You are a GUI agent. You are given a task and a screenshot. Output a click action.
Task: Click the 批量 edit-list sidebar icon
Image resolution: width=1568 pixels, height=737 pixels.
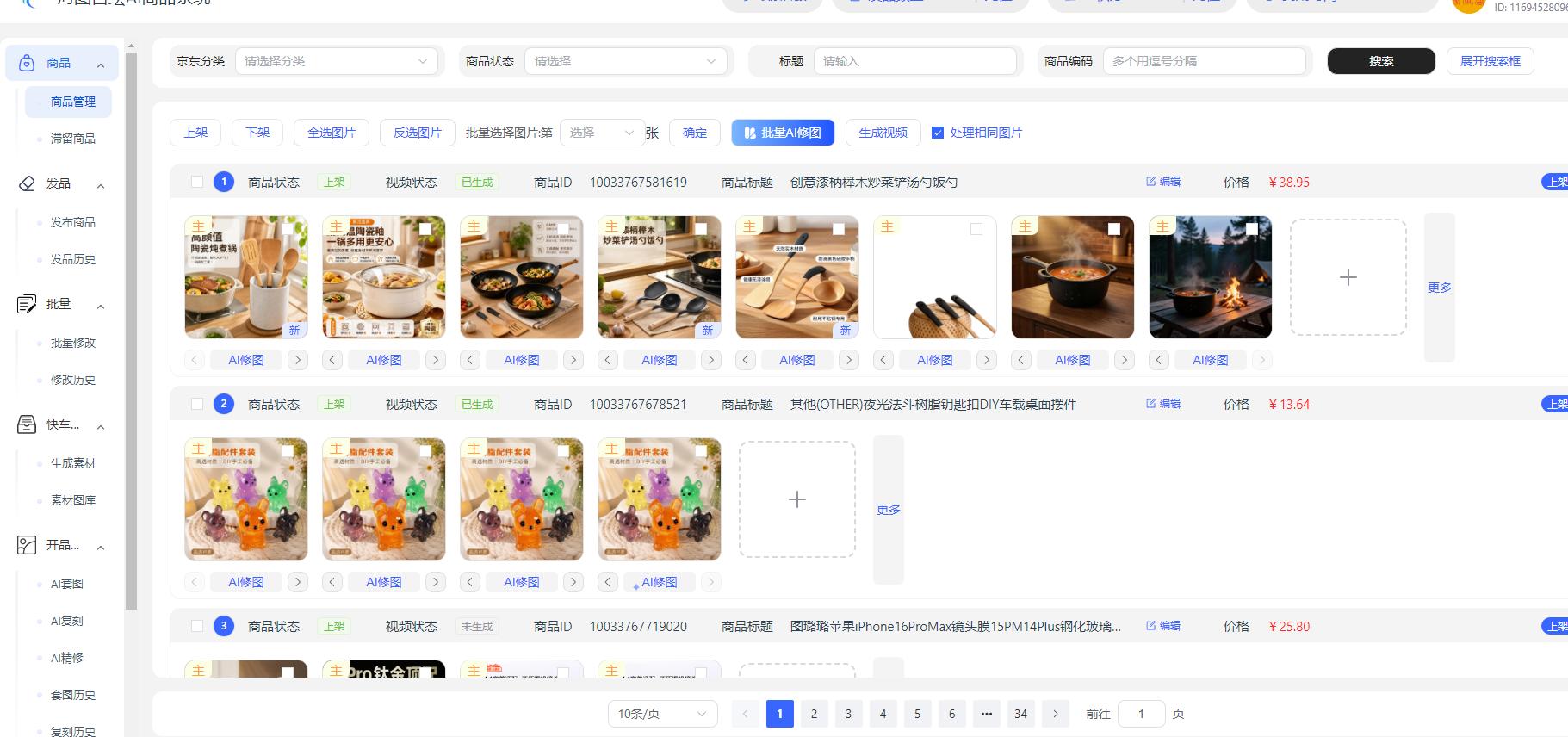27,304
